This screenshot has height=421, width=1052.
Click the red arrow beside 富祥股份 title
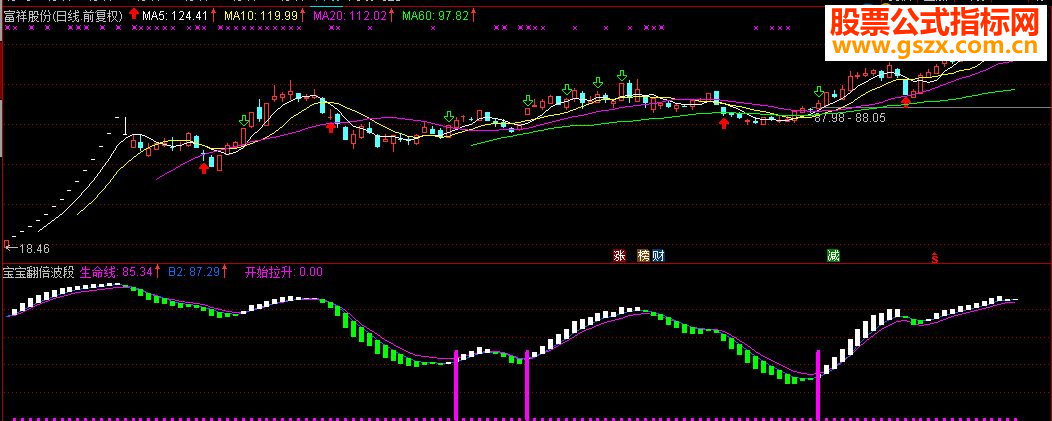point(134,14)
